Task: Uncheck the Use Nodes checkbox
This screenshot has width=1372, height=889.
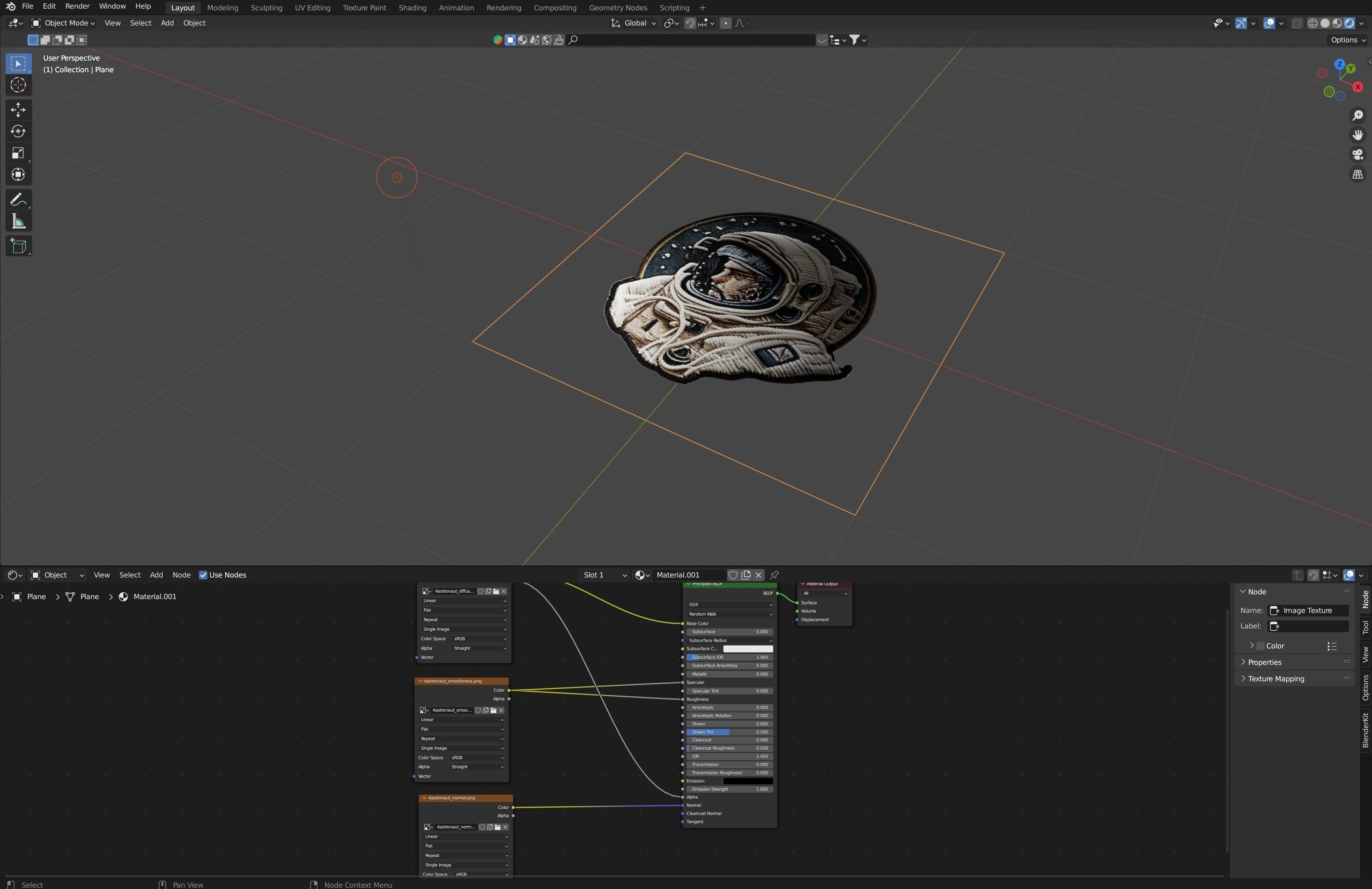Action: [203, 575]
